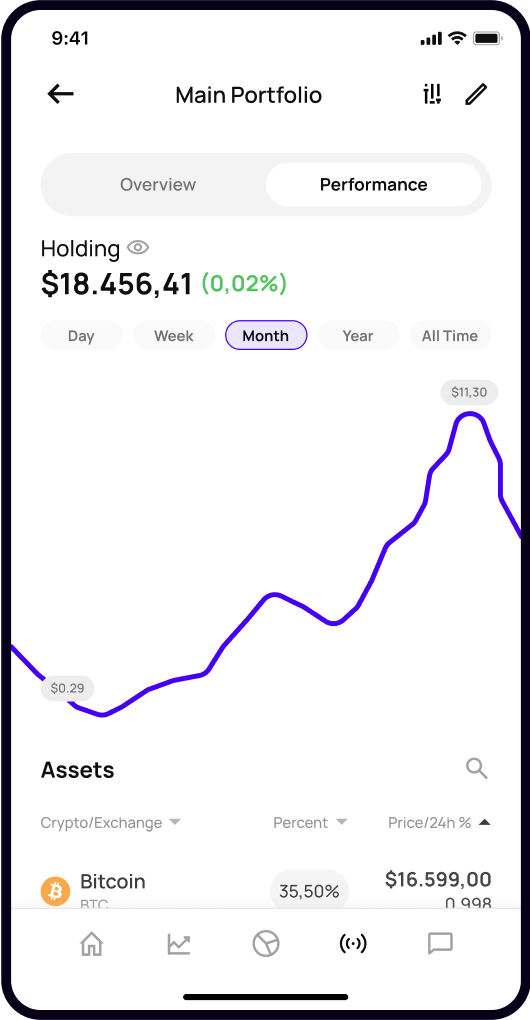This screenshot has width=530, height=1020.
Task: Tap the back arrow icon
Action: point(60,95)
